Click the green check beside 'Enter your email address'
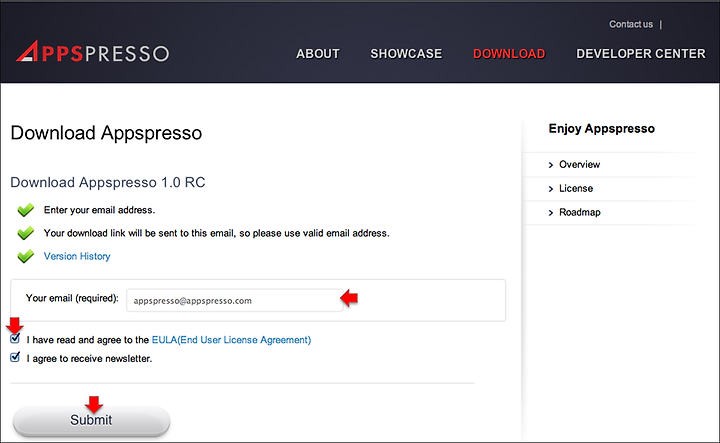The image size is (720, 443). [x=26, y=210]
